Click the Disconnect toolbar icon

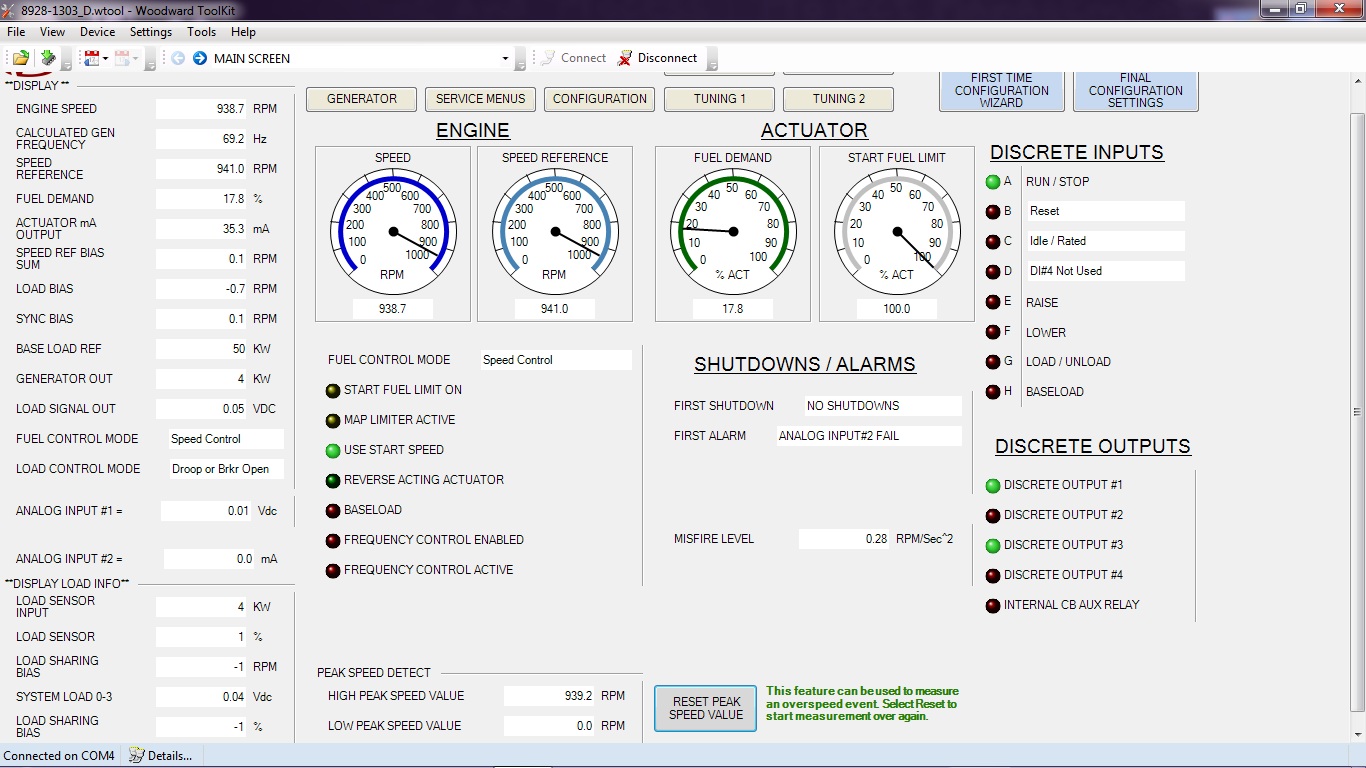pyautogui.click(x=625, y=57)
